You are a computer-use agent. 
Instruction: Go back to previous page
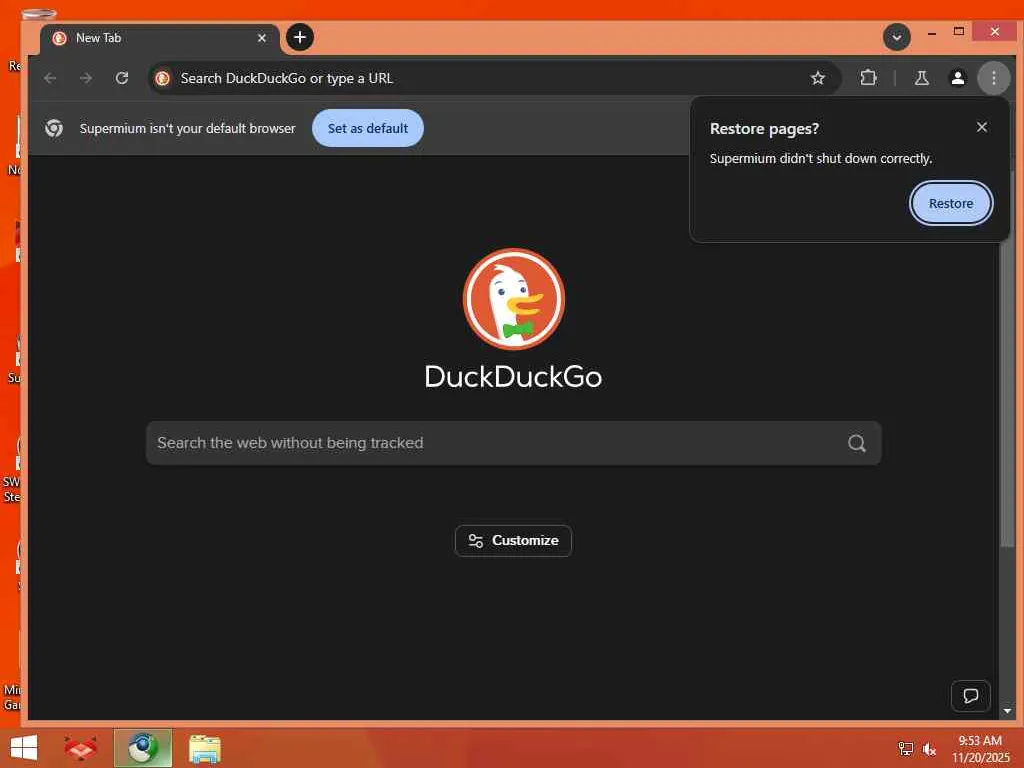point(50,78)
